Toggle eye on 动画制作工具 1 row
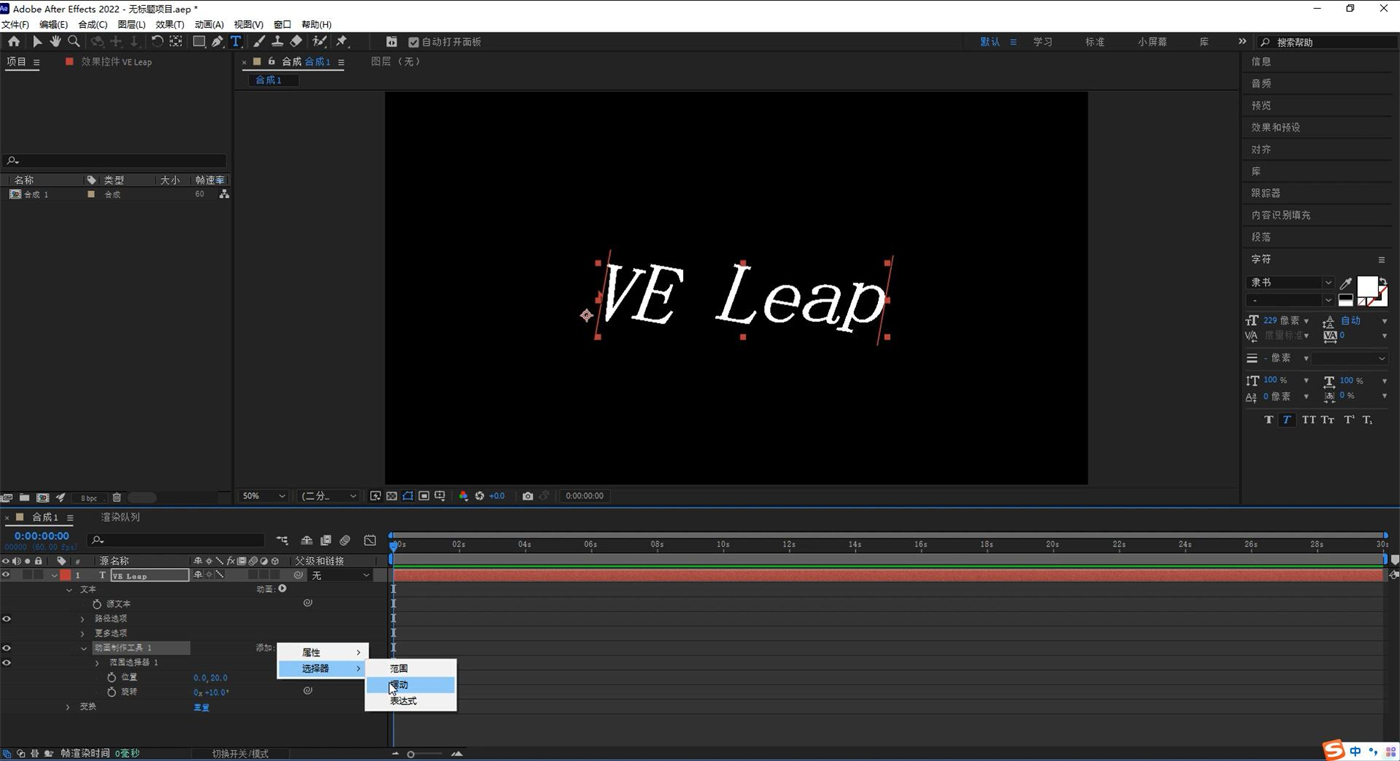 pyautogui.click(x=6, y=648)
